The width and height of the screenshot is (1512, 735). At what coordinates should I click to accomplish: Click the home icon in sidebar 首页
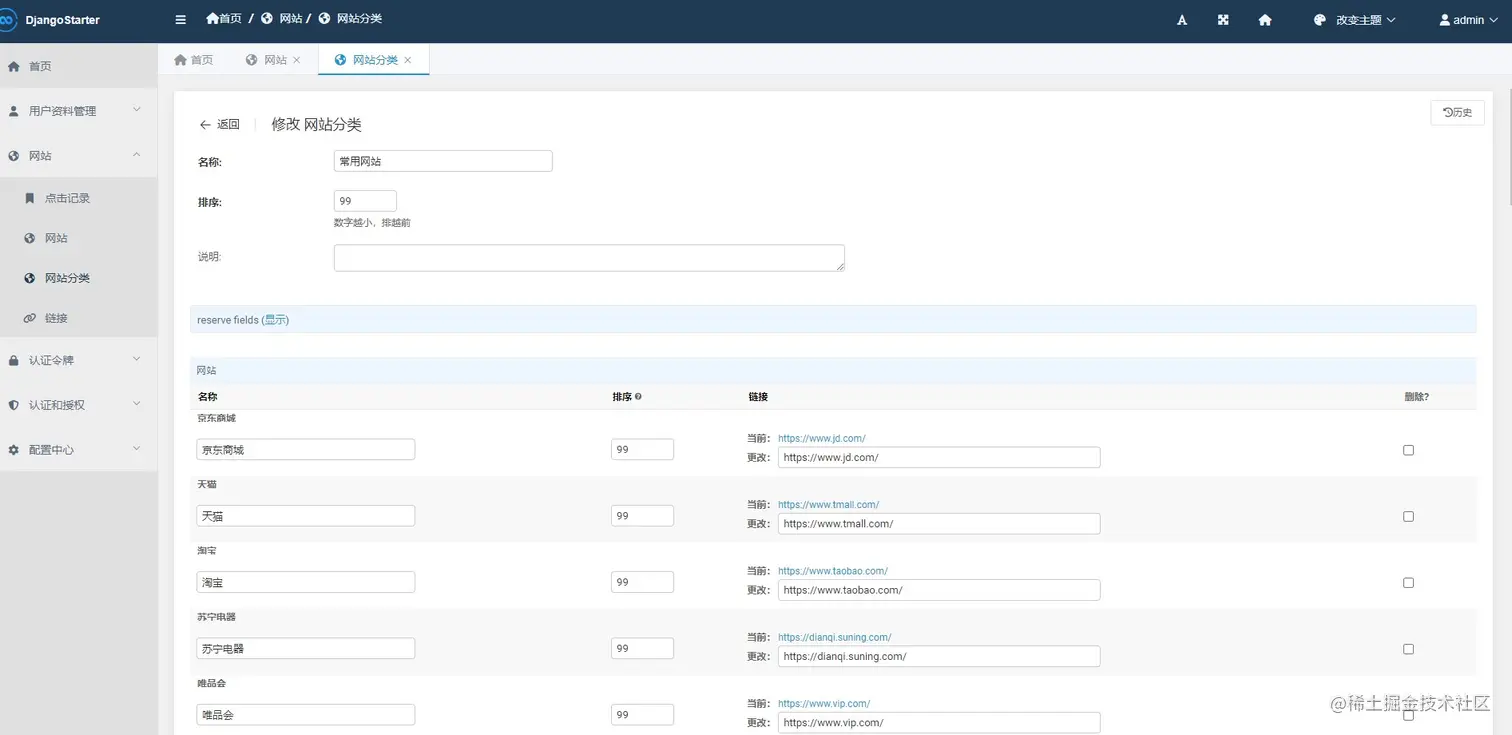[14, 66]
